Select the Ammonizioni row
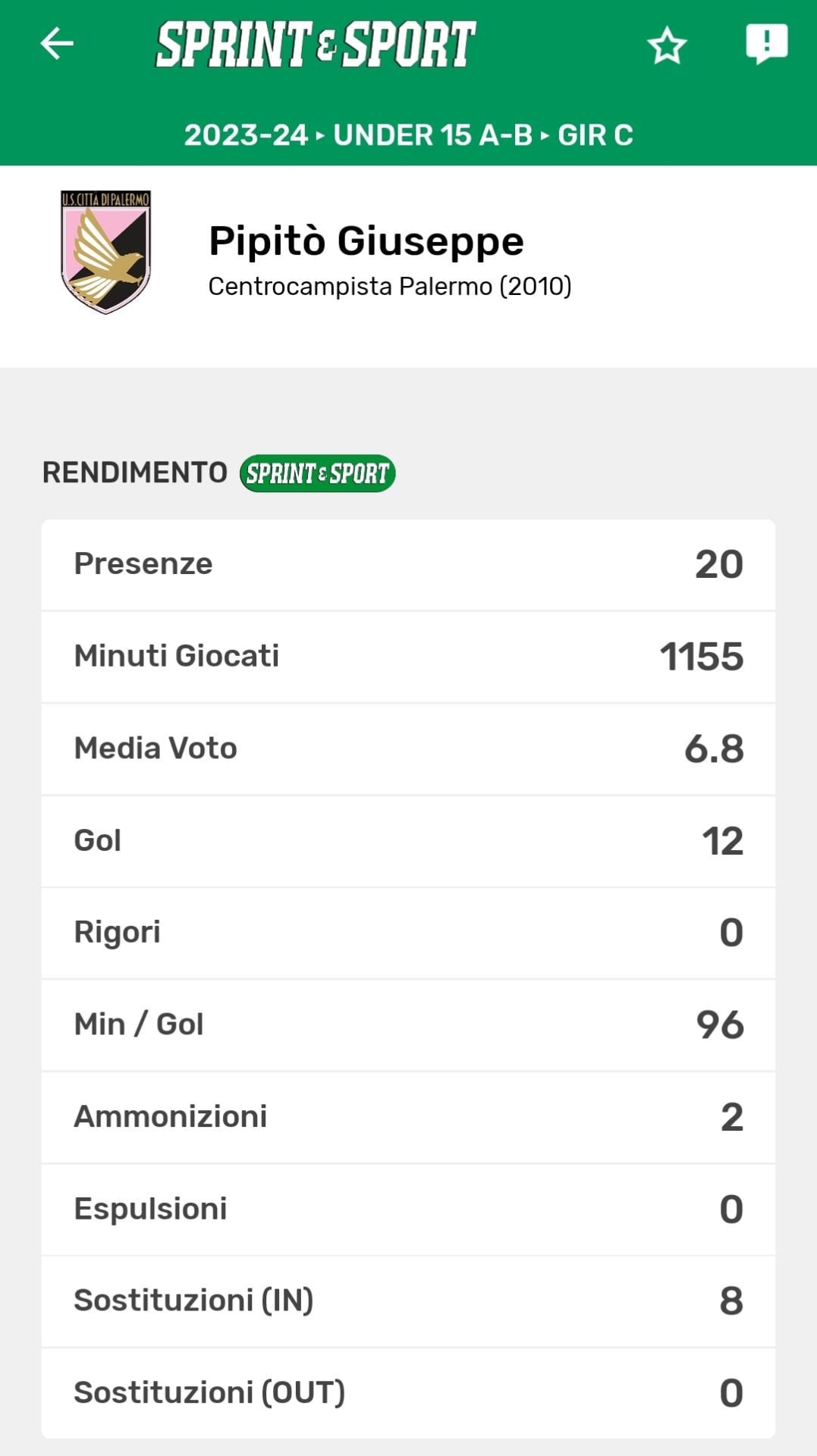 click(408, 1117)
